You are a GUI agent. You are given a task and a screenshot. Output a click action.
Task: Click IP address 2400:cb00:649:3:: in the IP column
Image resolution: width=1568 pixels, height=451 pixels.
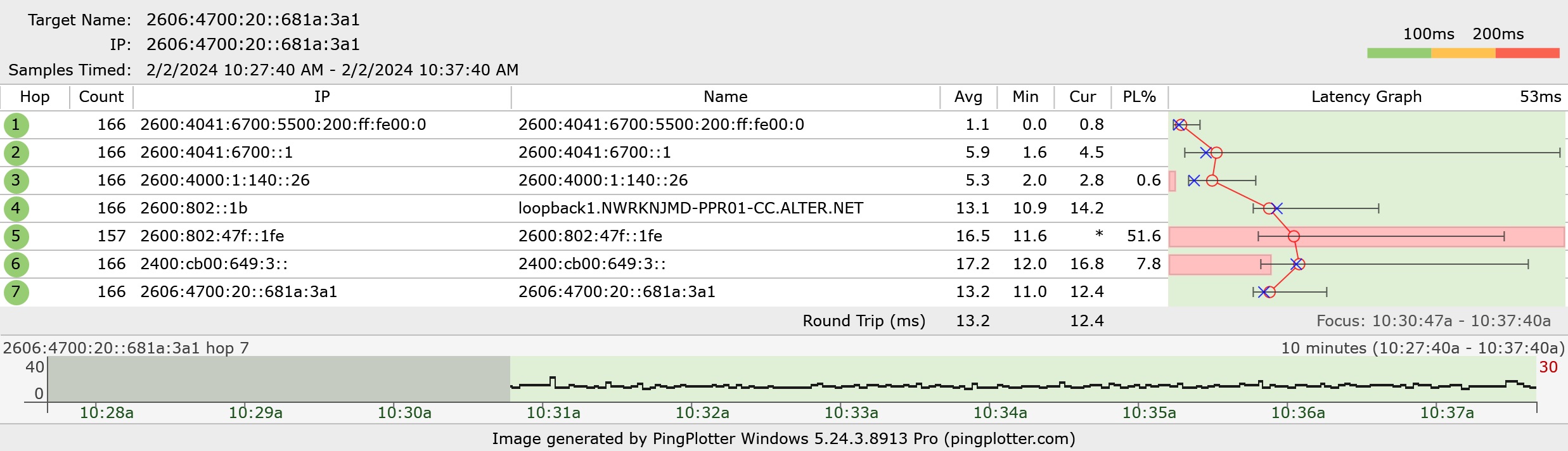[x=214, y=264]
